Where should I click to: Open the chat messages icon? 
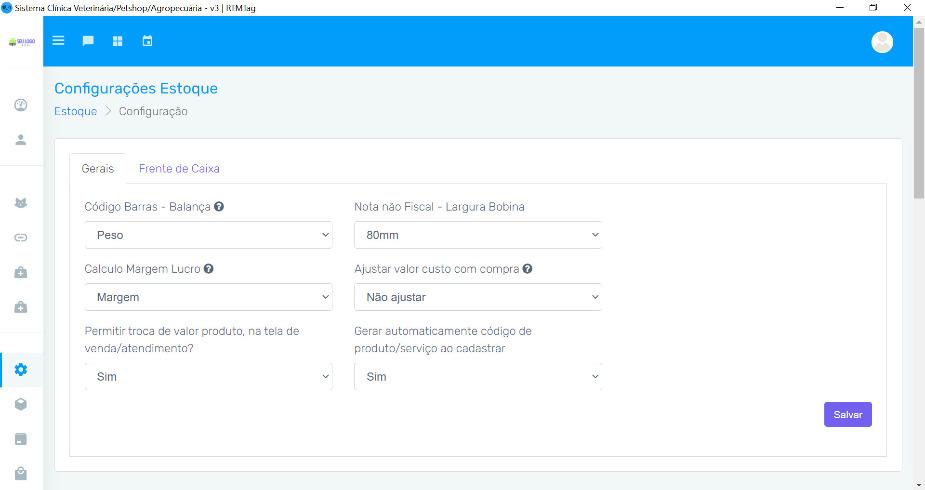point(88,41)
